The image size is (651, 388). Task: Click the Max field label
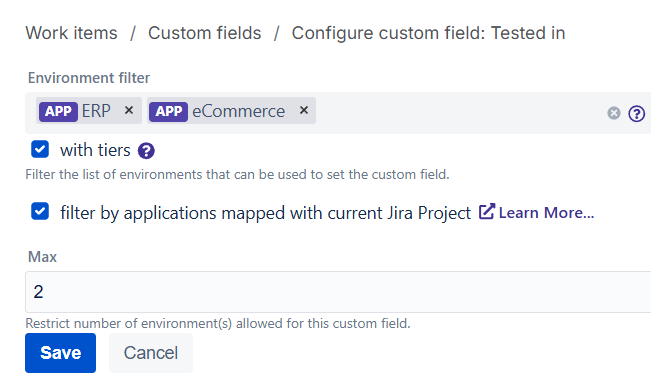42,257
